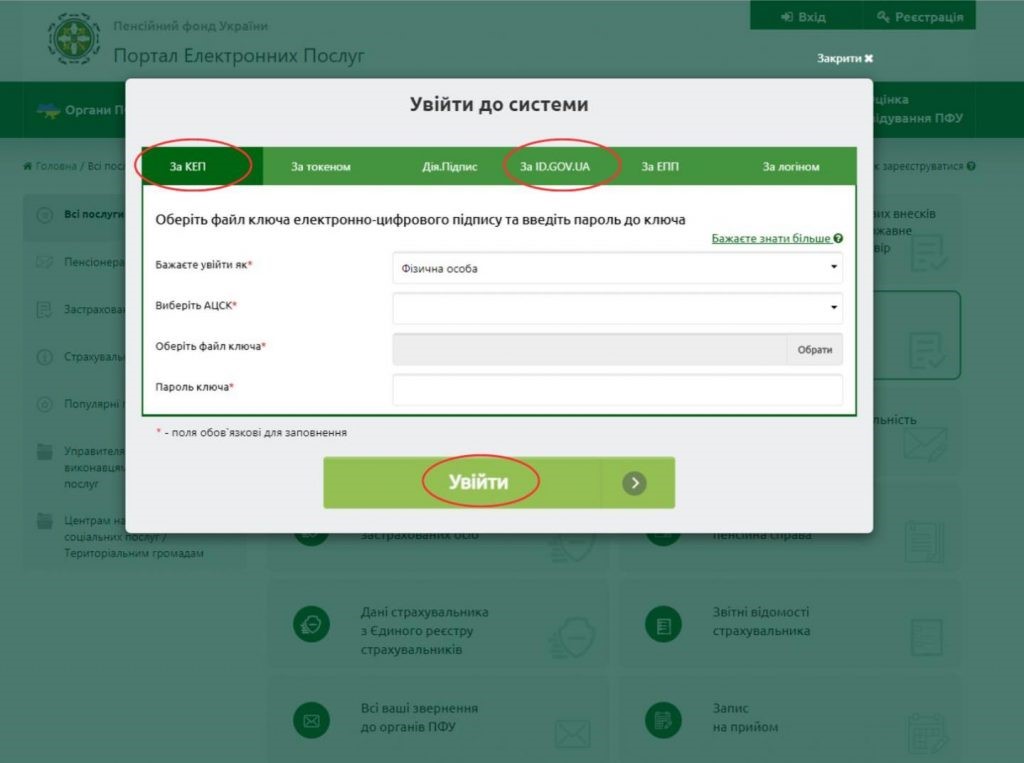The height and width of the screenshot is (763, 1024).
Task: Open the Бажаєте увійти як dropdown
Action: 617,268
